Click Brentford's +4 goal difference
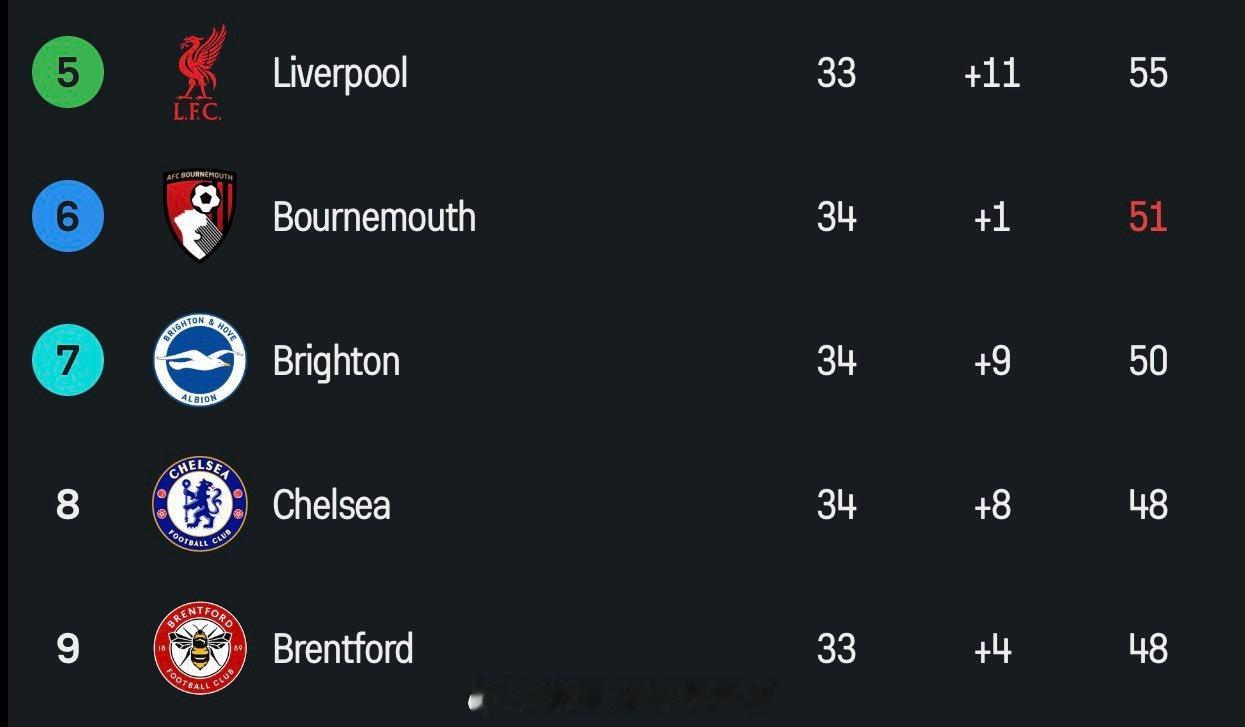1245x727 pixels. click(992, 649)
